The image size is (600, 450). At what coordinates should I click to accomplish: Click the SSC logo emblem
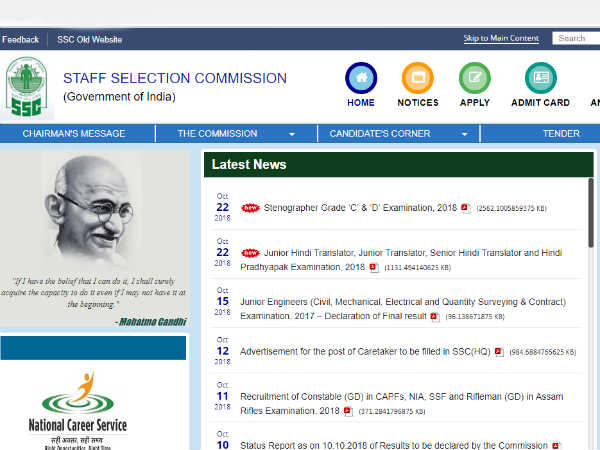point(27,88)
